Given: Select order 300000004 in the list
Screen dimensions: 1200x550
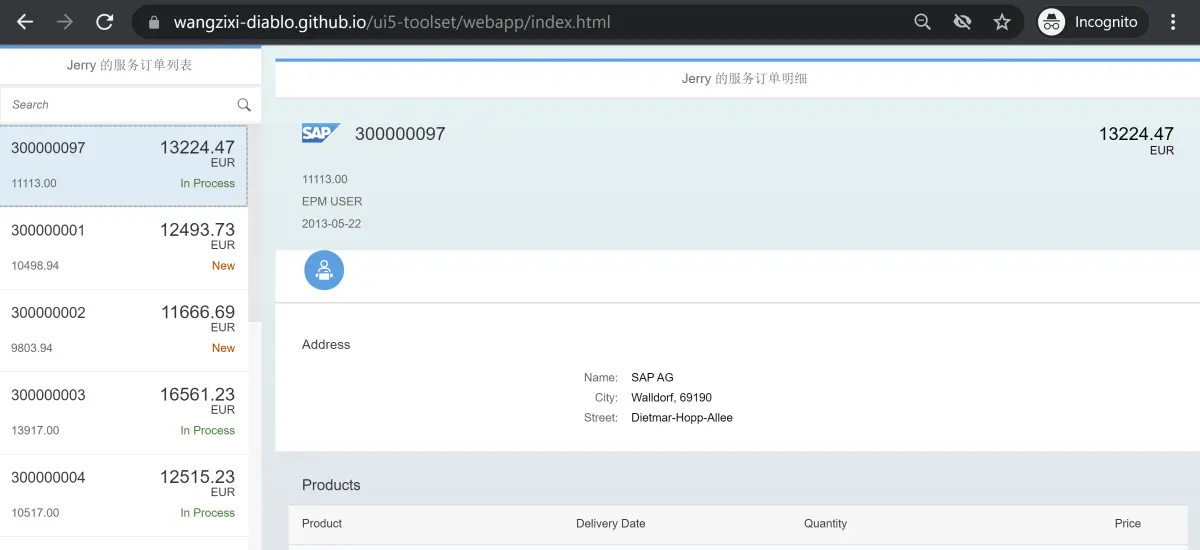Looking at the screenshot, I should click(124, 495).
